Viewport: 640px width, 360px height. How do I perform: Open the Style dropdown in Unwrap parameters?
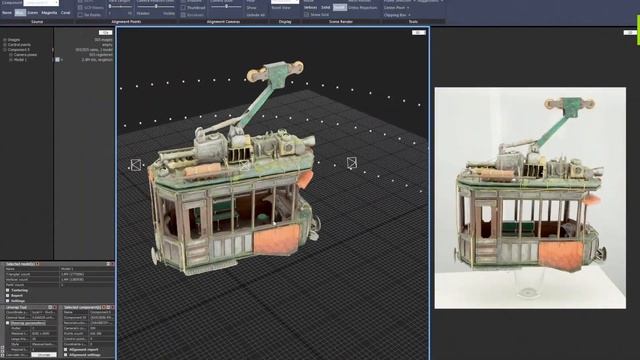click(x=44, y=344)
